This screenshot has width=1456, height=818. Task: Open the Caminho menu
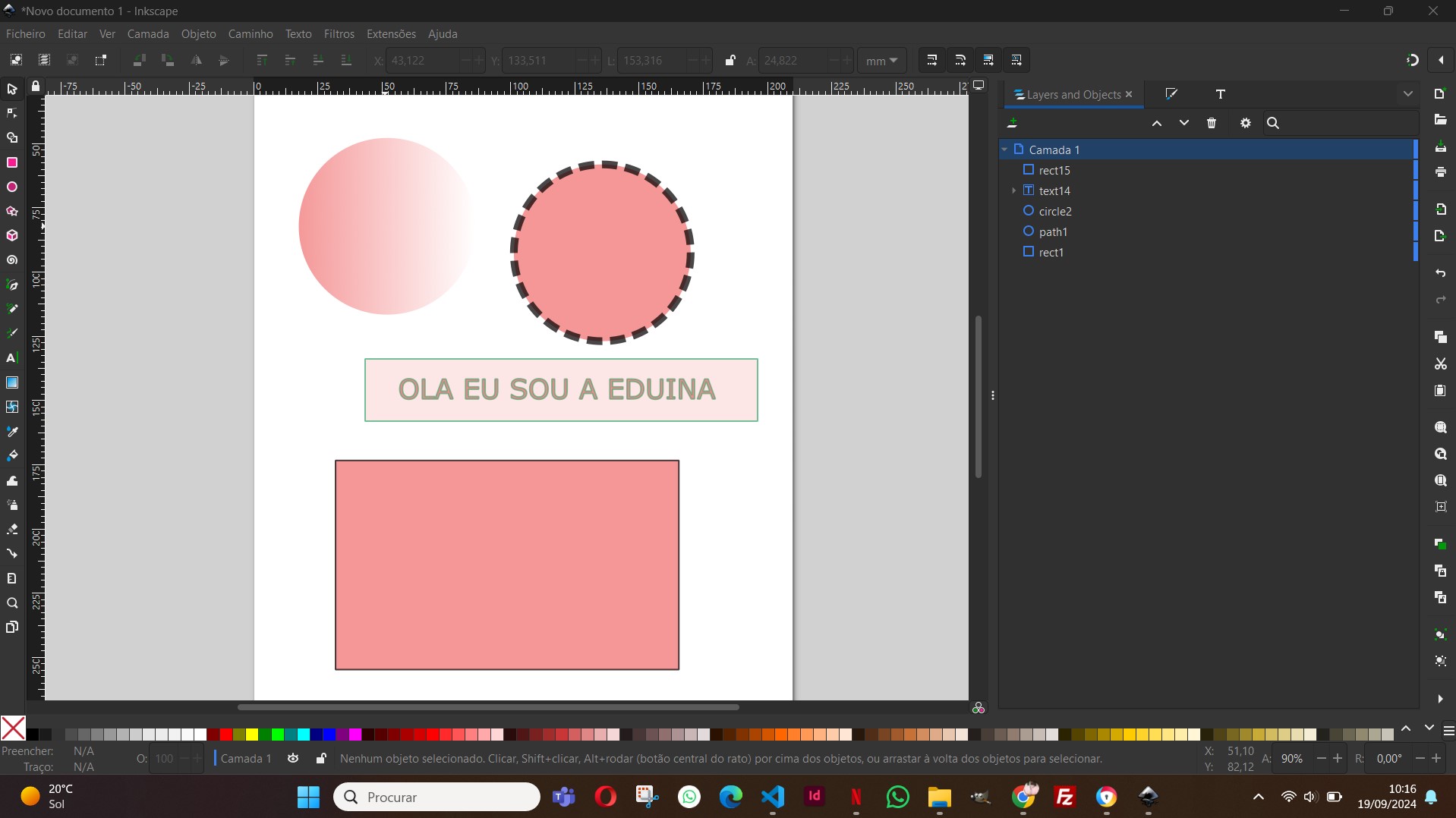pos(251,34)
